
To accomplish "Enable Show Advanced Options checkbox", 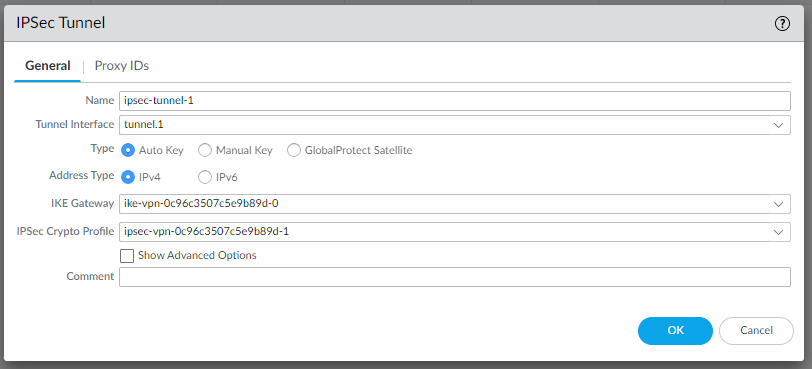I will coord(127,256).
